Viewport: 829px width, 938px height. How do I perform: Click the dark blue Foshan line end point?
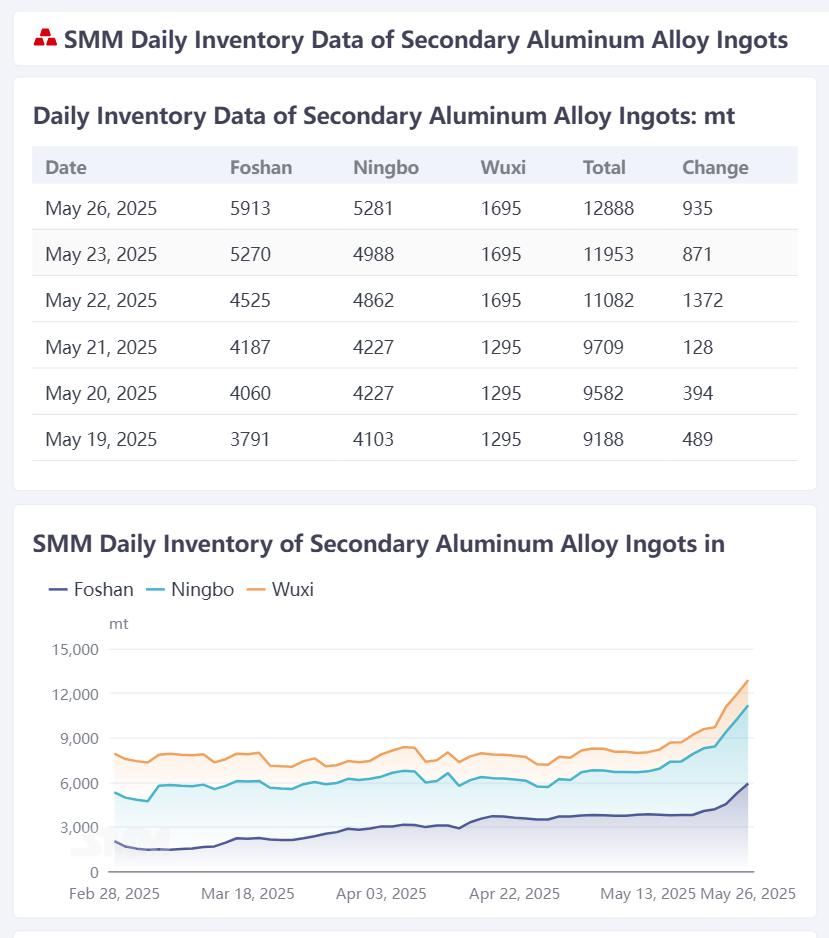click(748, 784)
